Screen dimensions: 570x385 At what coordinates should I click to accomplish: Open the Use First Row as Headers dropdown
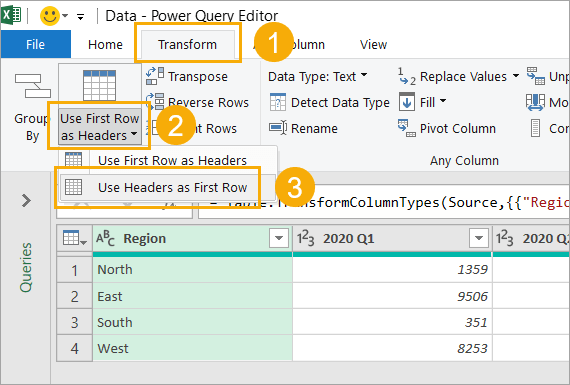[x=100, y=127]
